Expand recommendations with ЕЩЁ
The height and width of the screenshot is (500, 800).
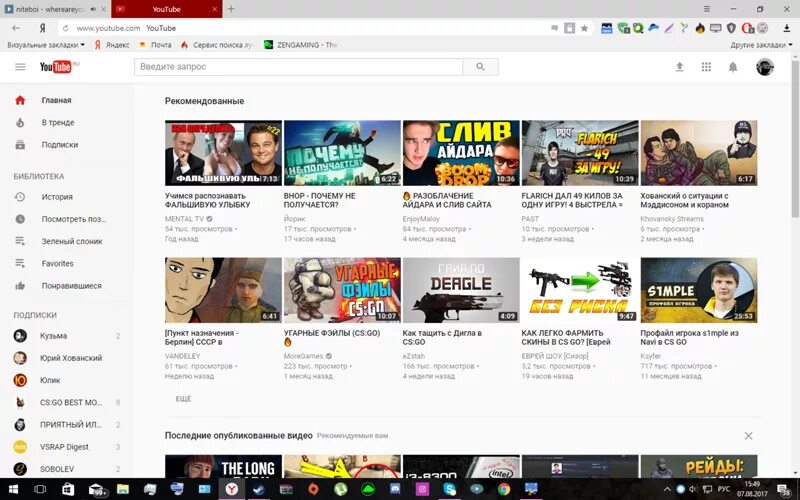coord(183,399)
